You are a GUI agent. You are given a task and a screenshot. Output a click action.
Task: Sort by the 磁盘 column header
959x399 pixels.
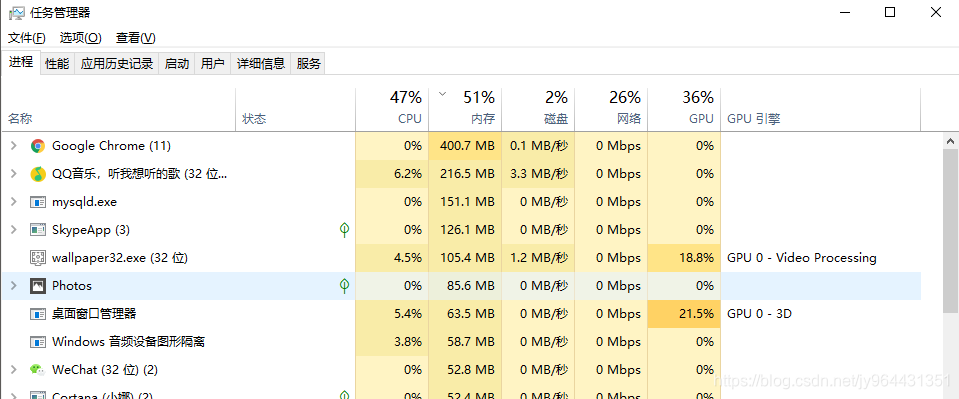[x=538, y=110]
